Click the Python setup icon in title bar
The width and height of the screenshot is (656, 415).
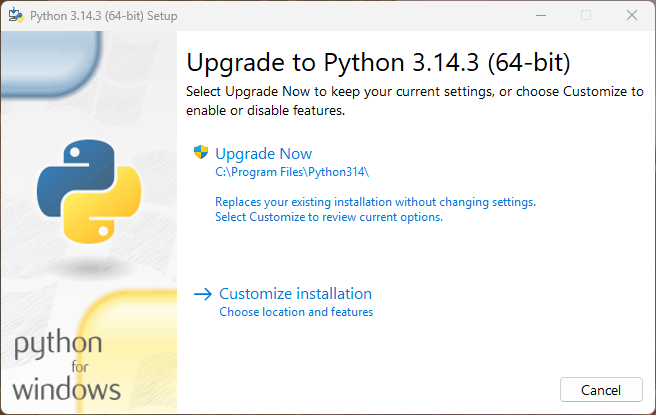[x=16, y=15]
